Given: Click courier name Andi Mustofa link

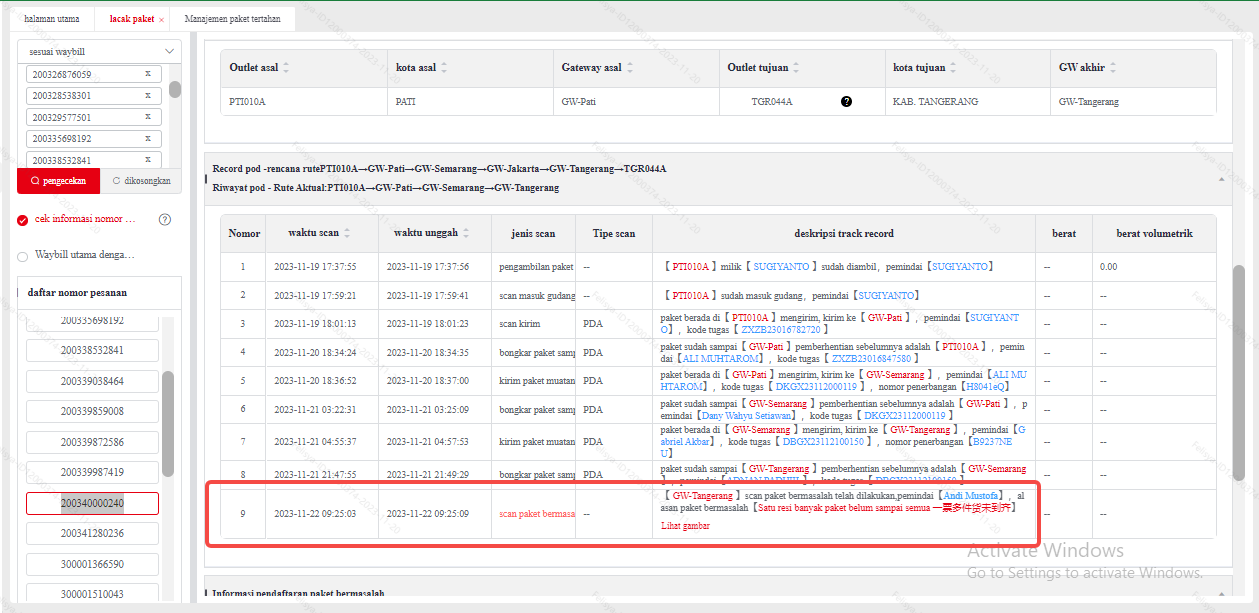Looking at the screenshot, I should coord(972,495).
